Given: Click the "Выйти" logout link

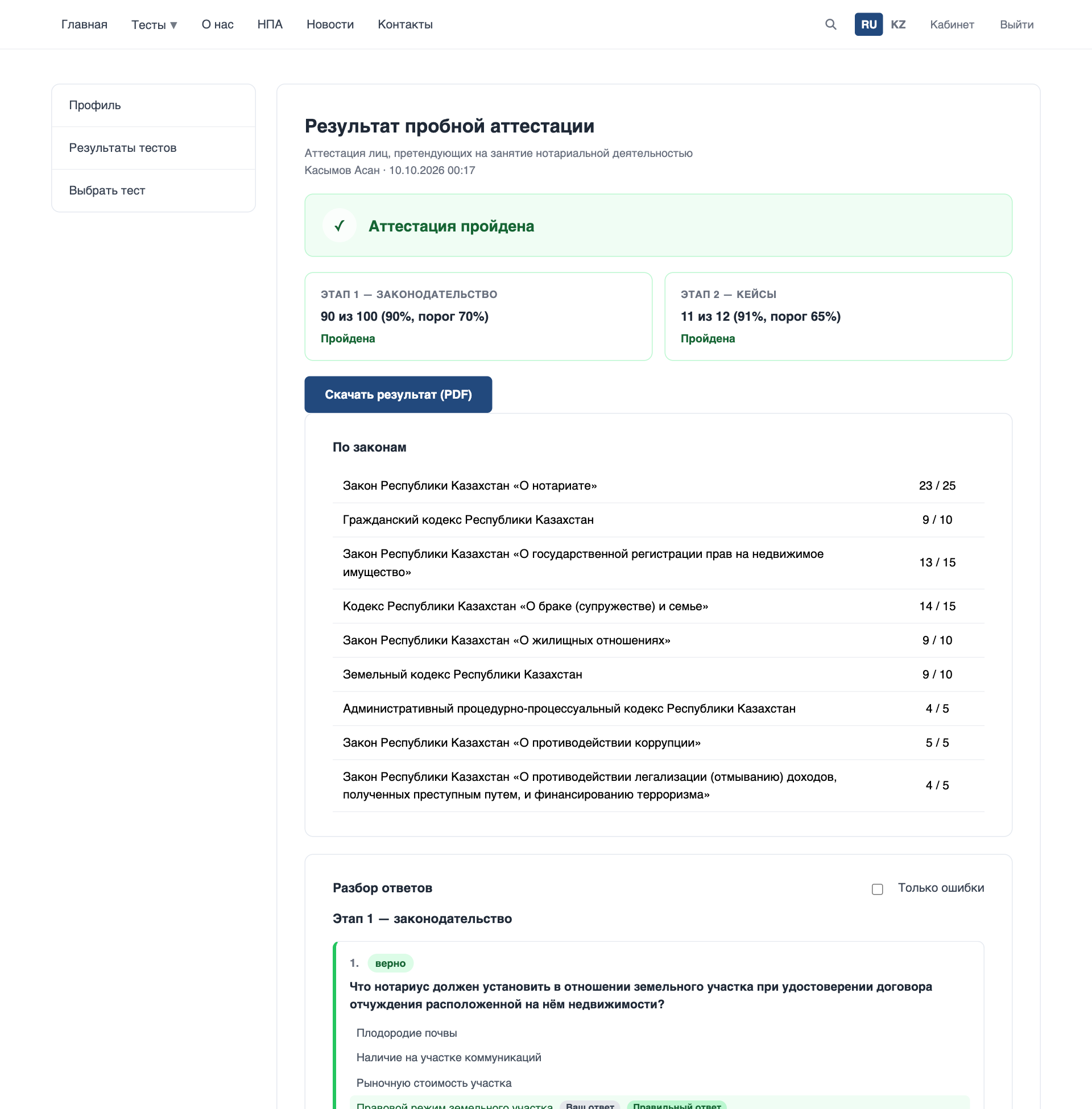Looking at the screenshot, I should click(1016, 24).
